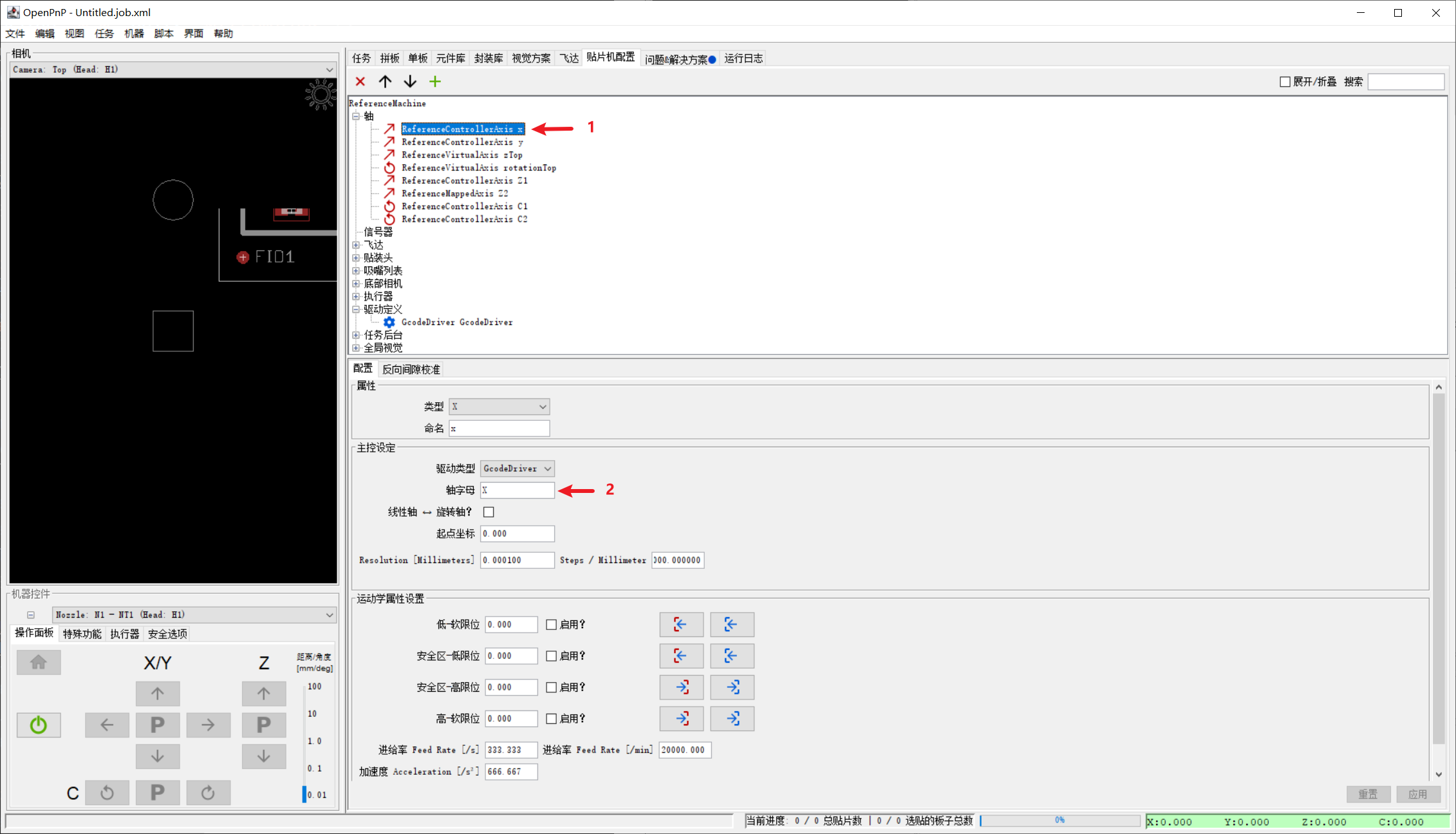
Task: Click the green plus add icon
Action: click(x=435, y=81)
